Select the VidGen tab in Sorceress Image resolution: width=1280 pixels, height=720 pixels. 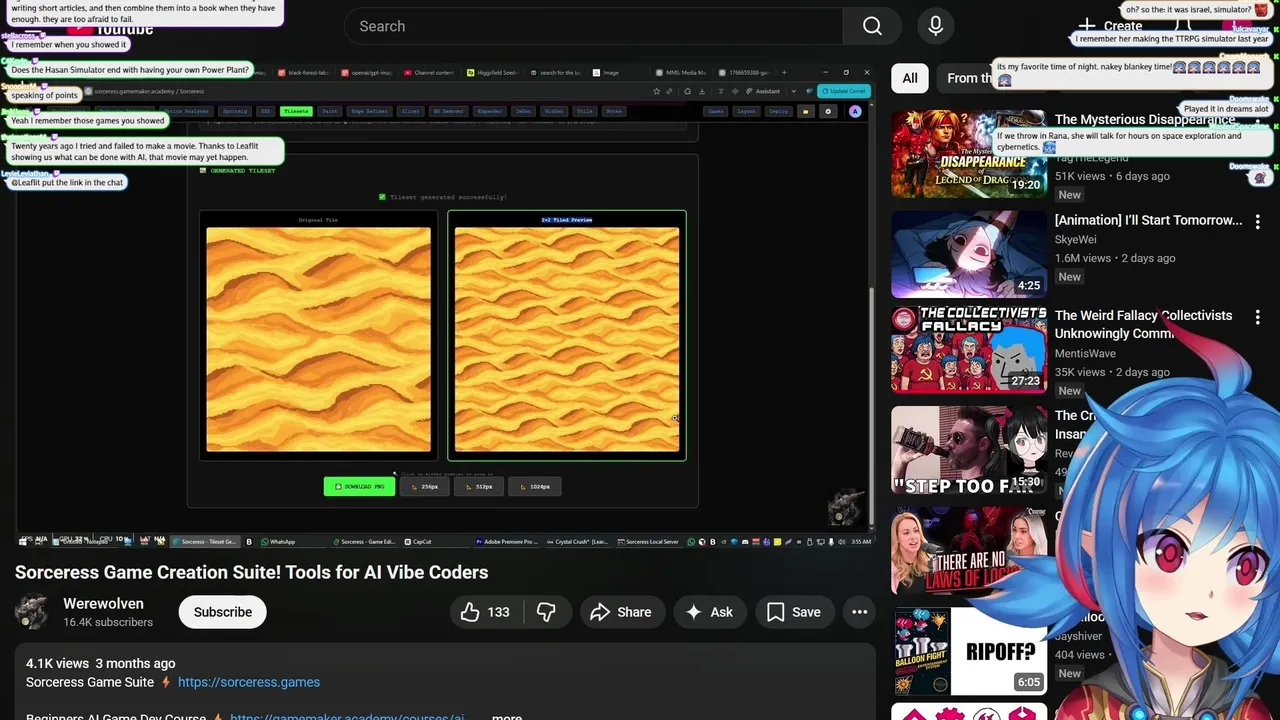[553, 111]
